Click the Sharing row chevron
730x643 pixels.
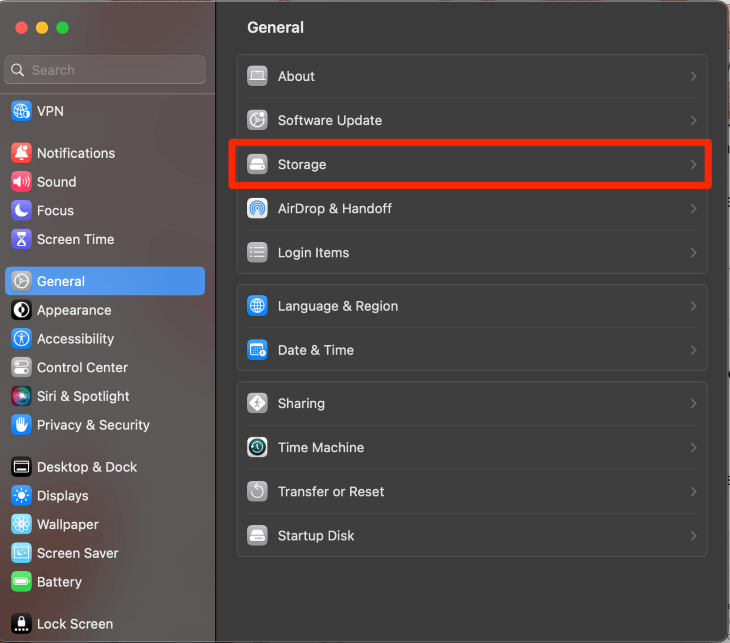693,403
